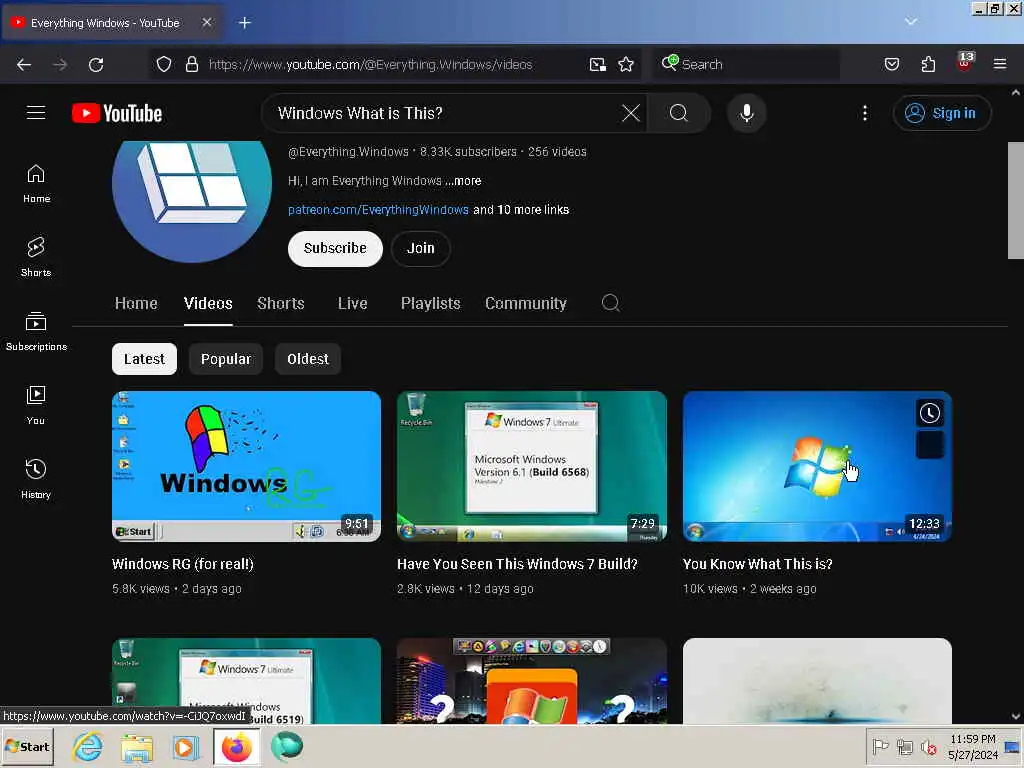Image resolution: width=1024 pixels, height=768 pixels.
Task: Open the Firefox application menu
Action: [x=1000, y=64]
